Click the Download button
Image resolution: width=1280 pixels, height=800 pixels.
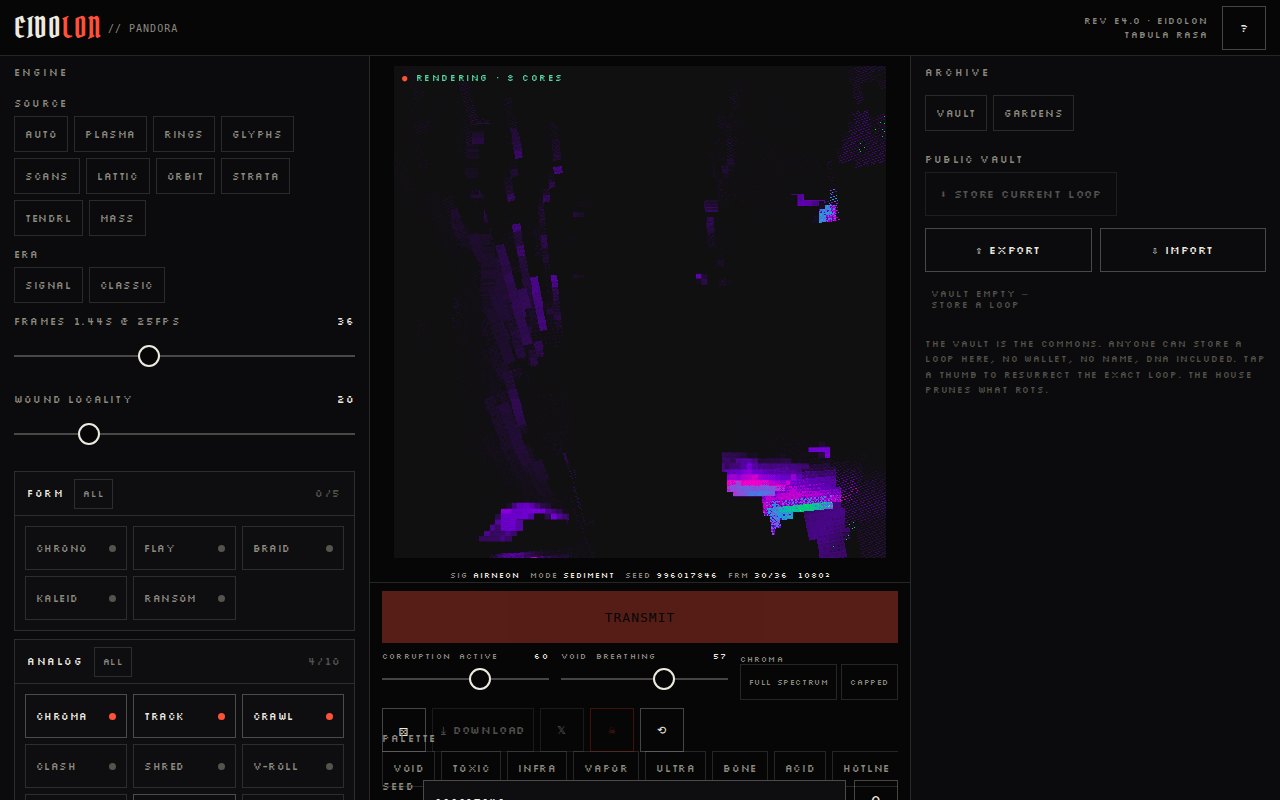point(483,730)
